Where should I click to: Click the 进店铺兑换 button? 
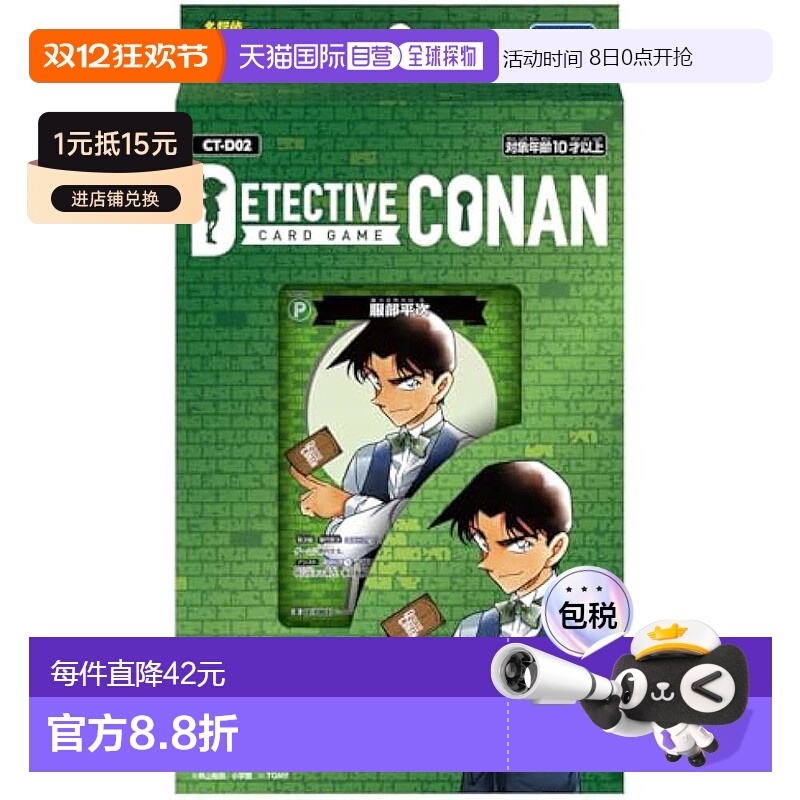coord(116,198)
